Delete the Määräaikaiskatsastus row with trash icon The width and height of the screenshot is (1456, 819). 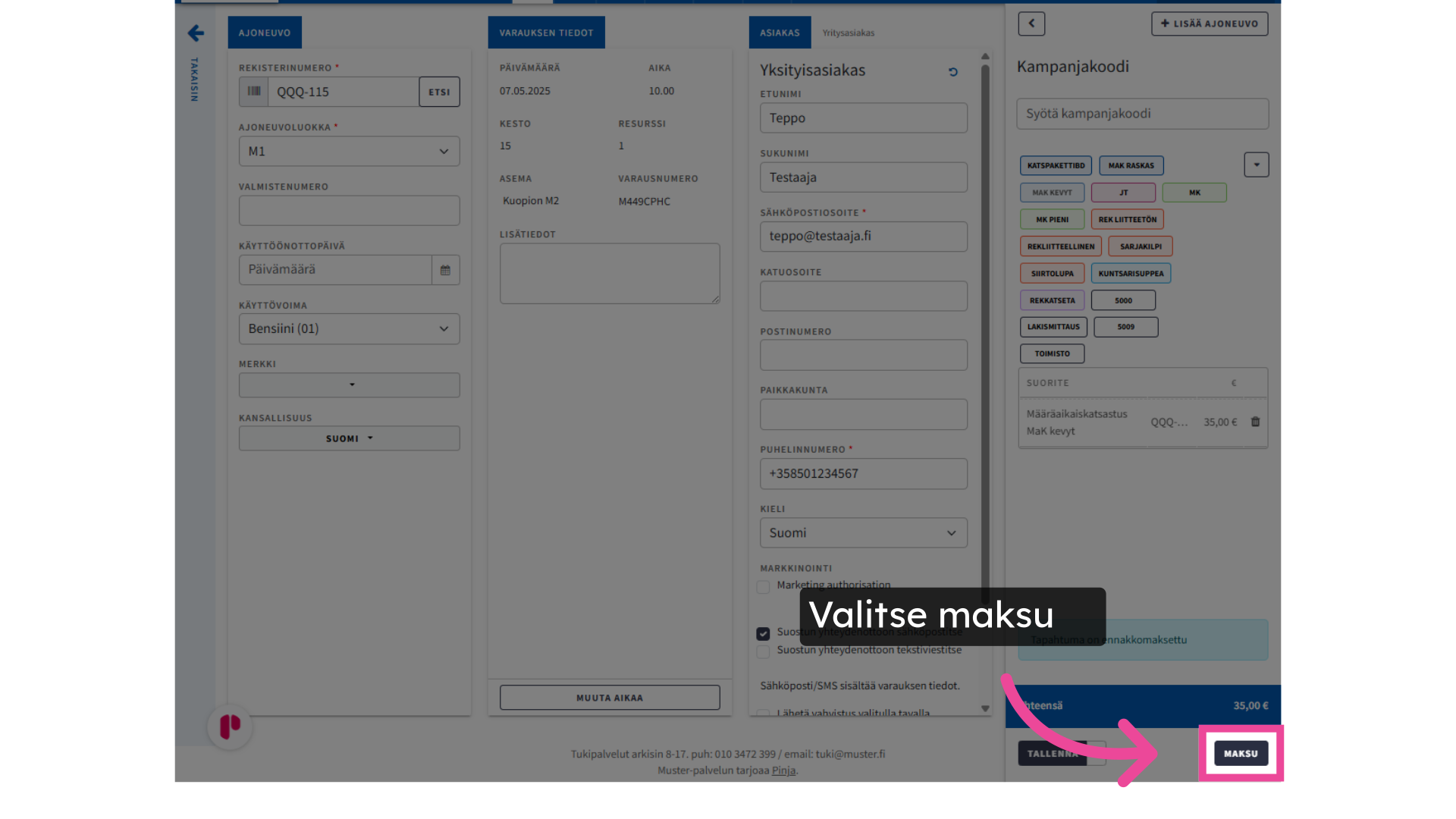coord(1255,422)
